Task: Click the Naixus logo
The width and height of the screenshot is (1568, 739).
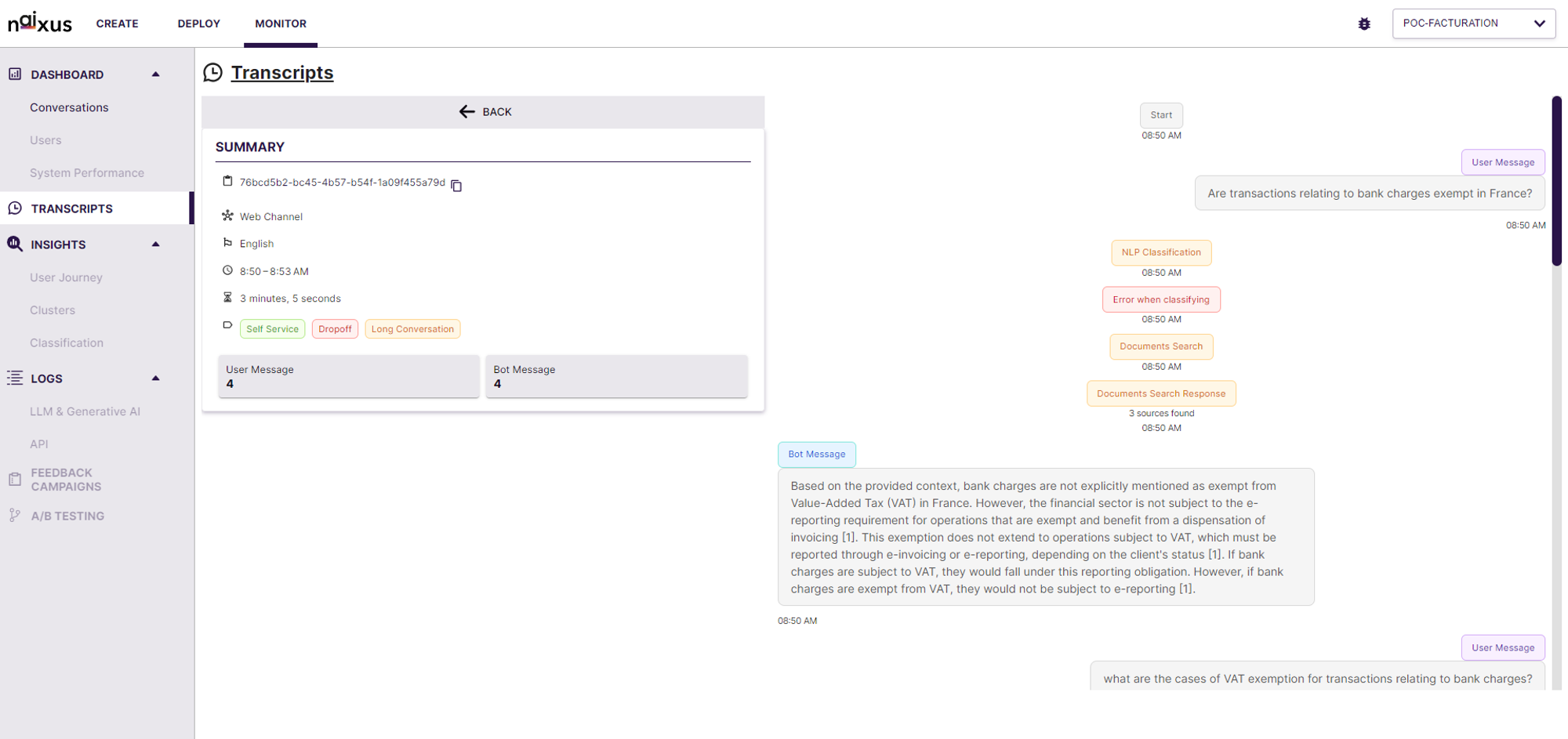Action: pyautogui.click(x=40, y=23)
